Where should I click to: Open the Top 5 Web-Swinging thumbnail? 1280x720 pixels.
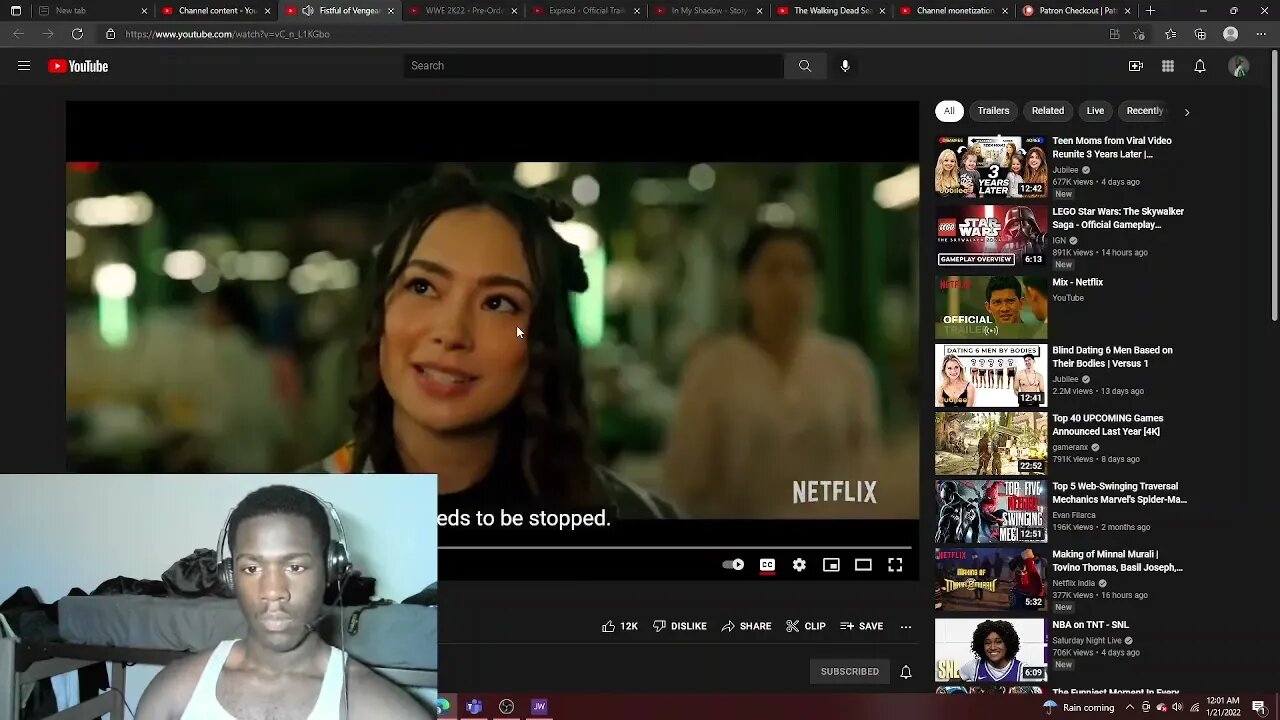[x=991, y=511]
